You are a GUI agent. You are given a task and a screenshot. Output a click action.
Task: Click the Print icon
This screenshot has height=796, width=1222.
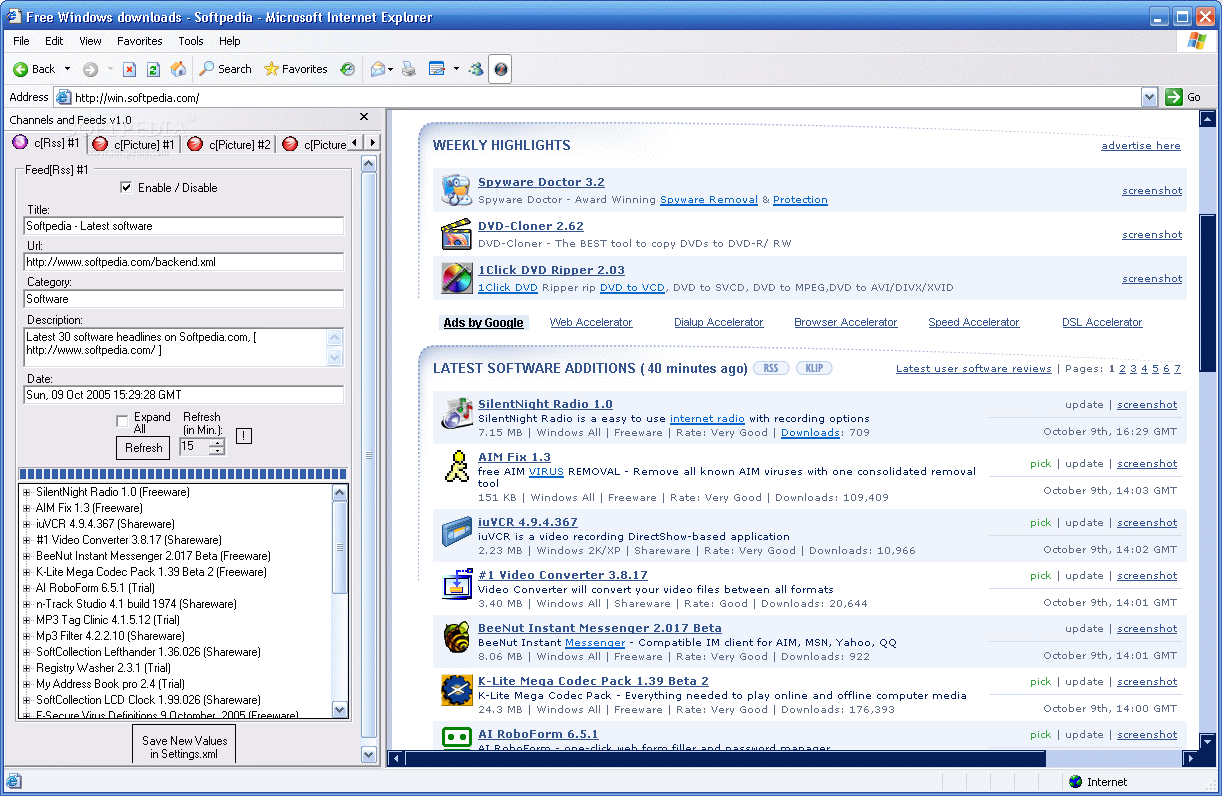tap(408, 69)
